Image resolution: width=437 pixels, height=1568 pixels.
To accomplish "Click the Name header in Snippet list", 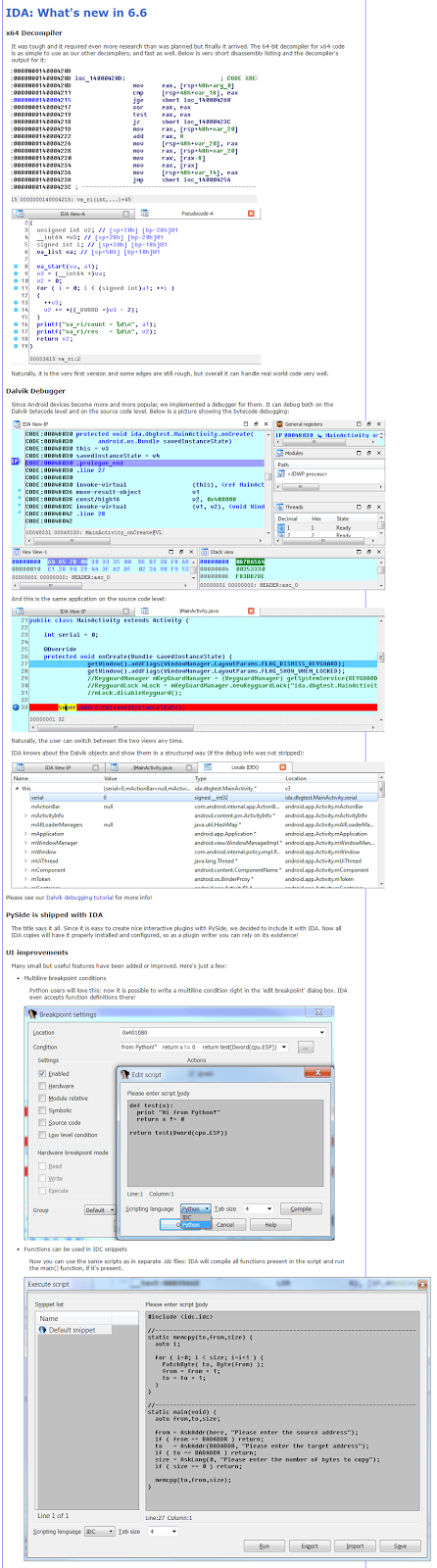I will [87, 1318].
